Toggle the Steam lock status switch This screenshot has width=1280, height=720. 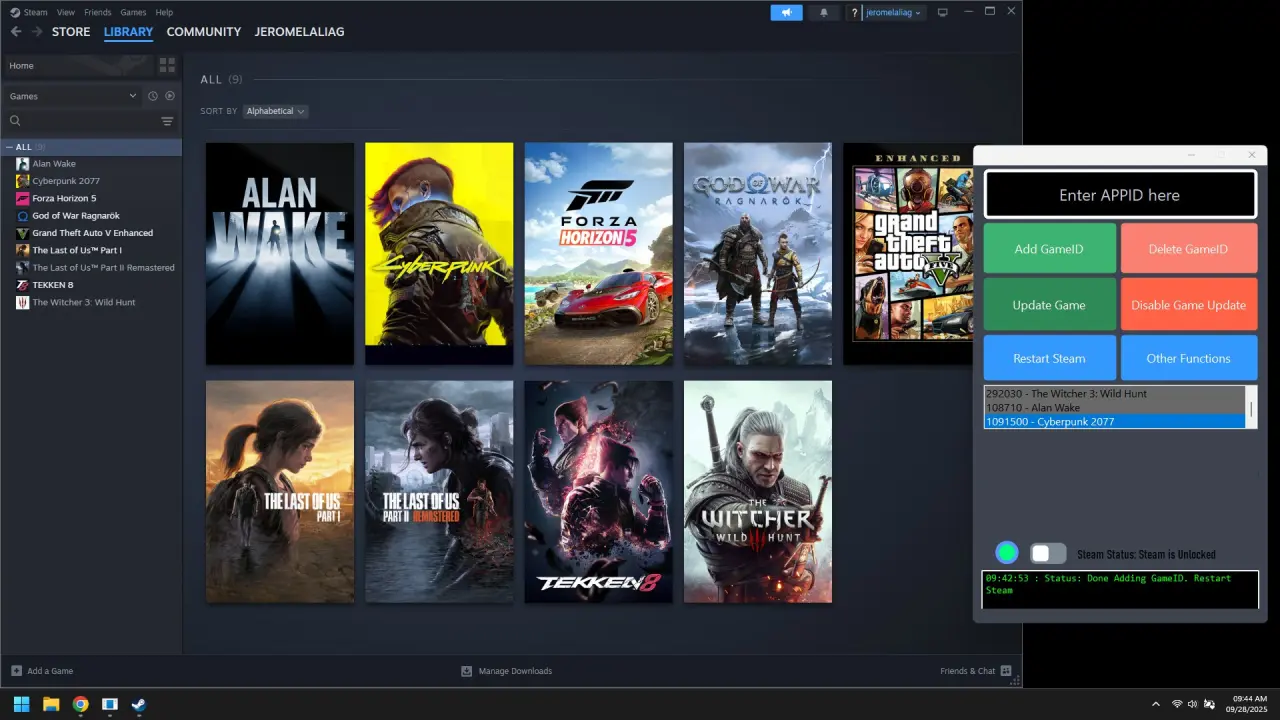pos(1048,553)
